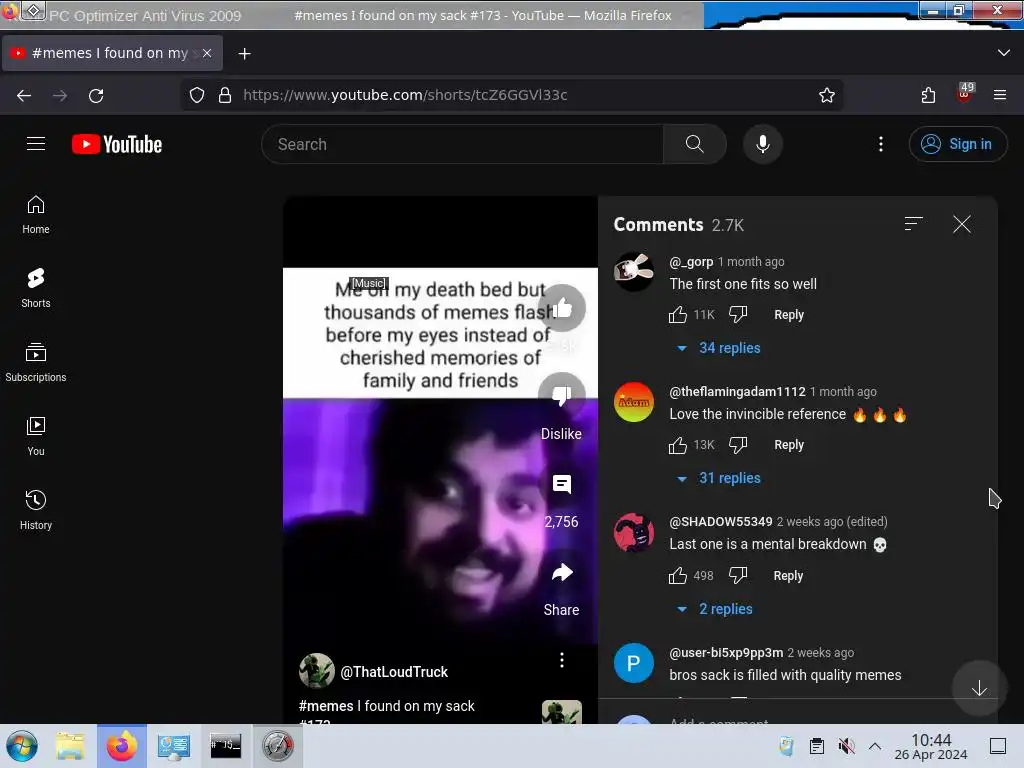Toggle the muted volume tray icon
The image size is (1024, 768).
(846, 746)
